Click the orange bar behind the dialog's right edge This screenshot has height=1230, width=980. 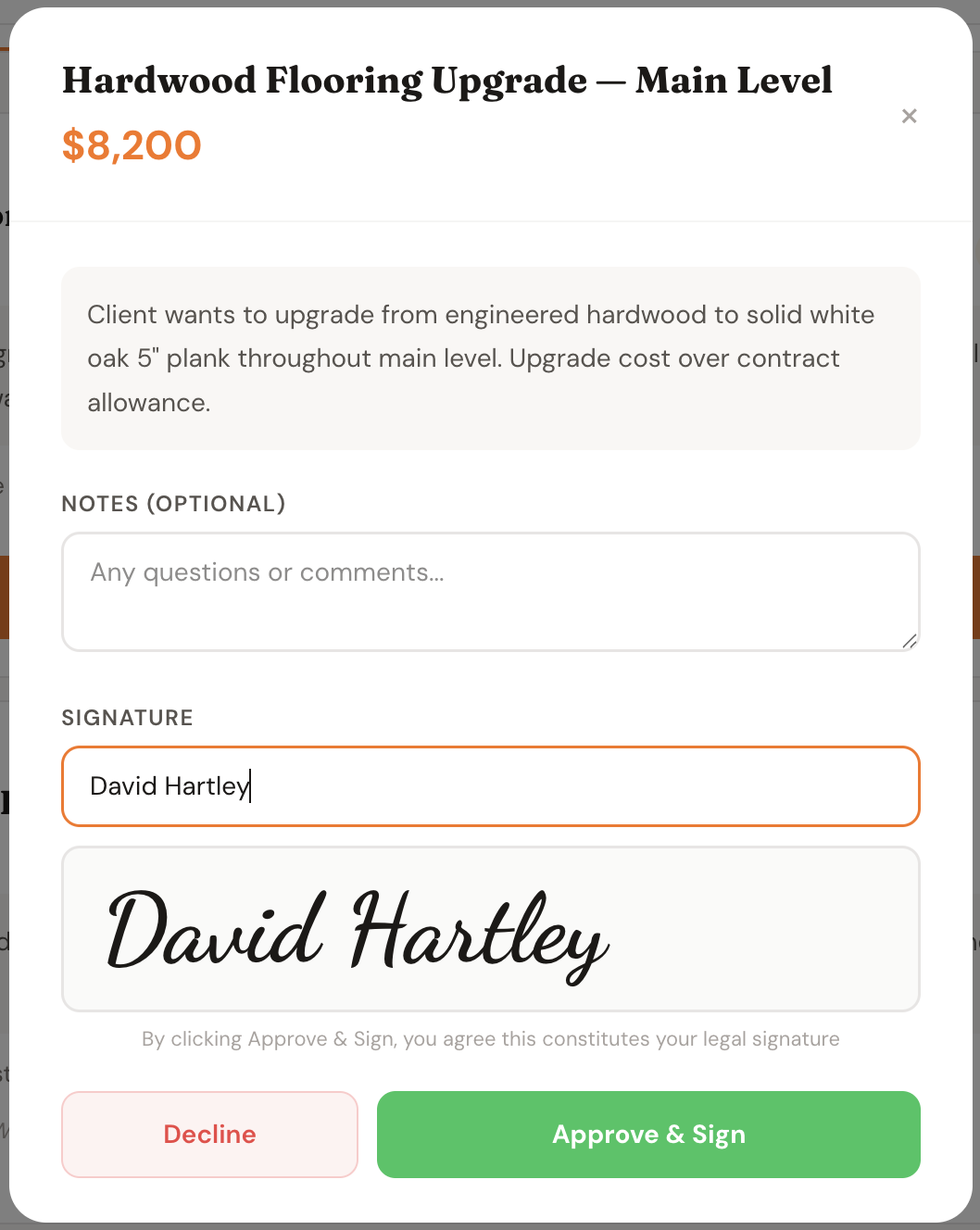[976, 597]
